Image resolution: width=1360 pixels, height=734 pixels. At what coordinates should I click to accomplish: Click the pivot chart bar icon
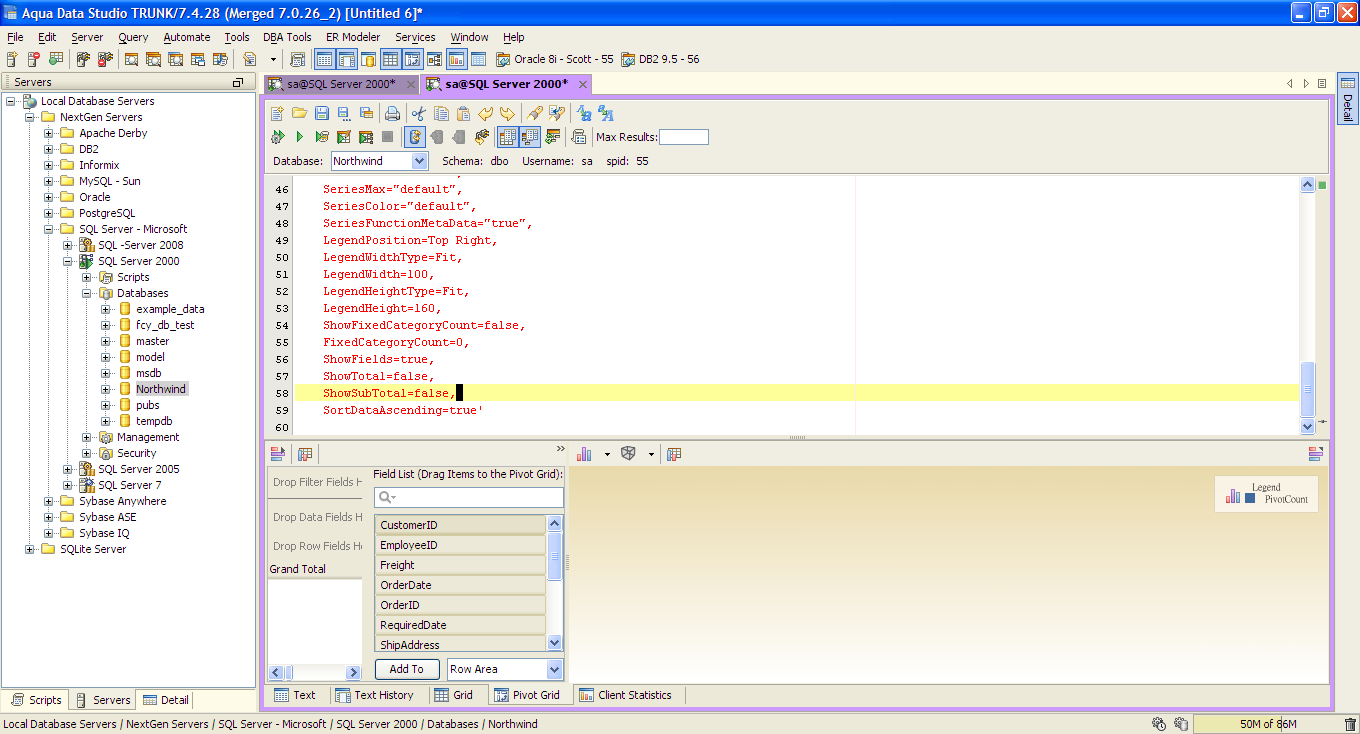(x=585, y=454)
